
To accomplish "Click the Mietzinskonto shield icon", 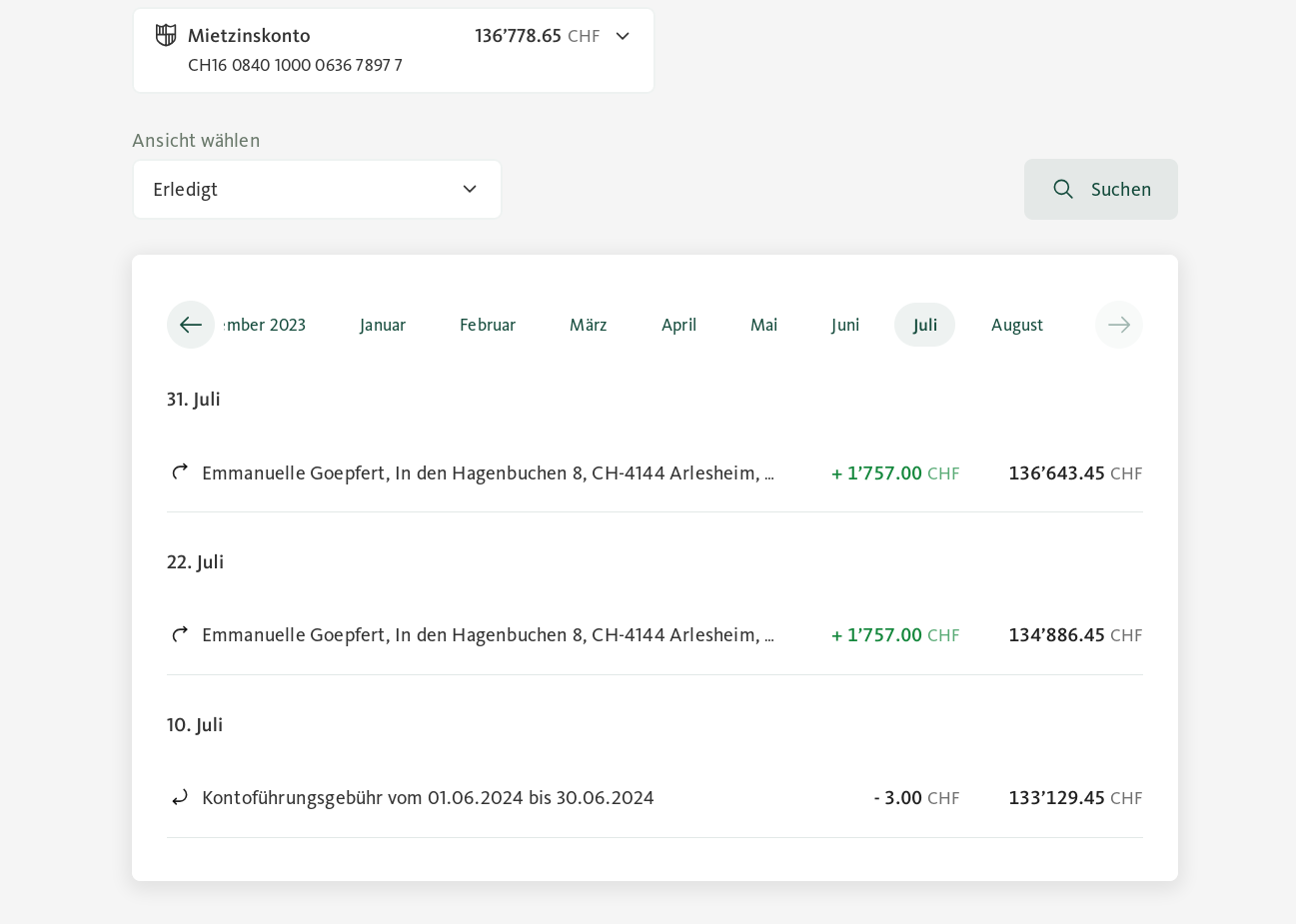I will pos(166,36).
